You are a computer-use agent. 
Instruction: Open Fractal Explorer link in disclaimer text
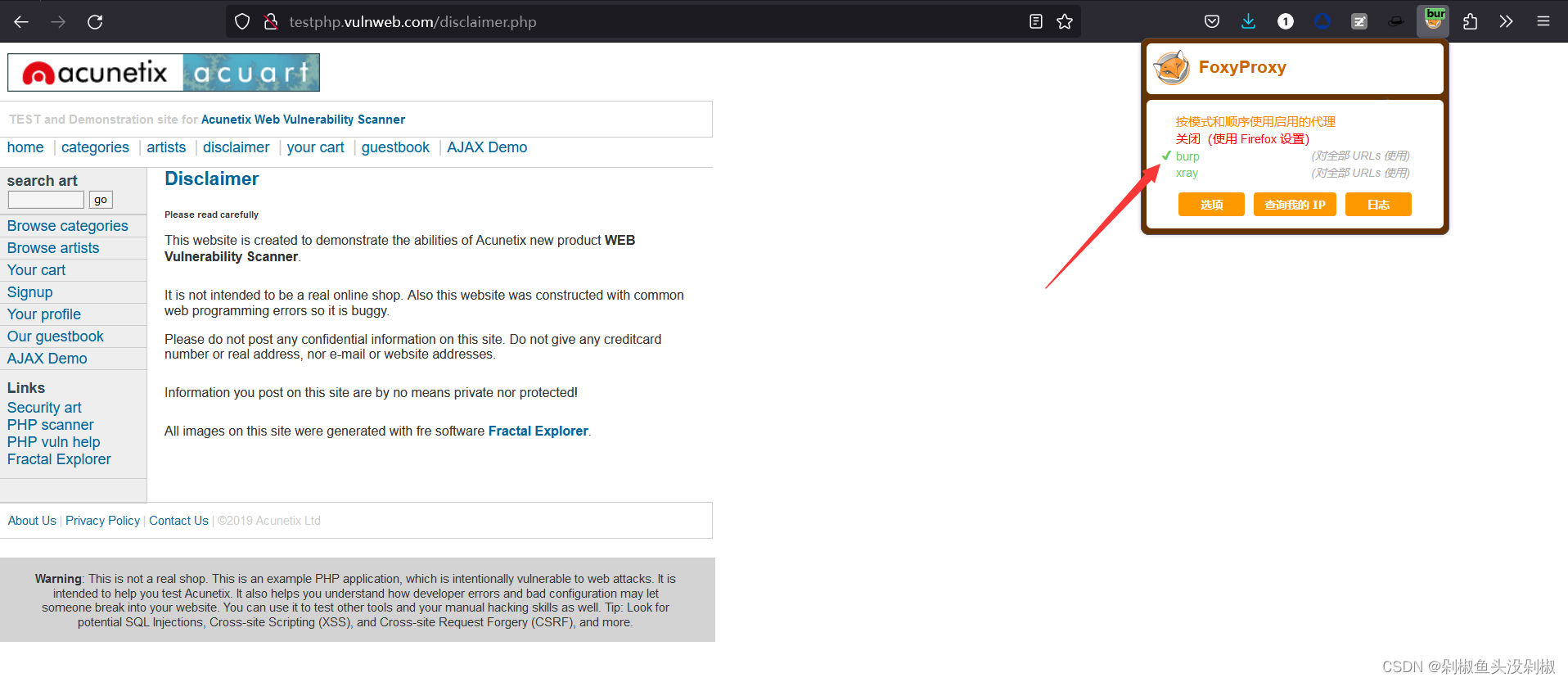point(538,431)
